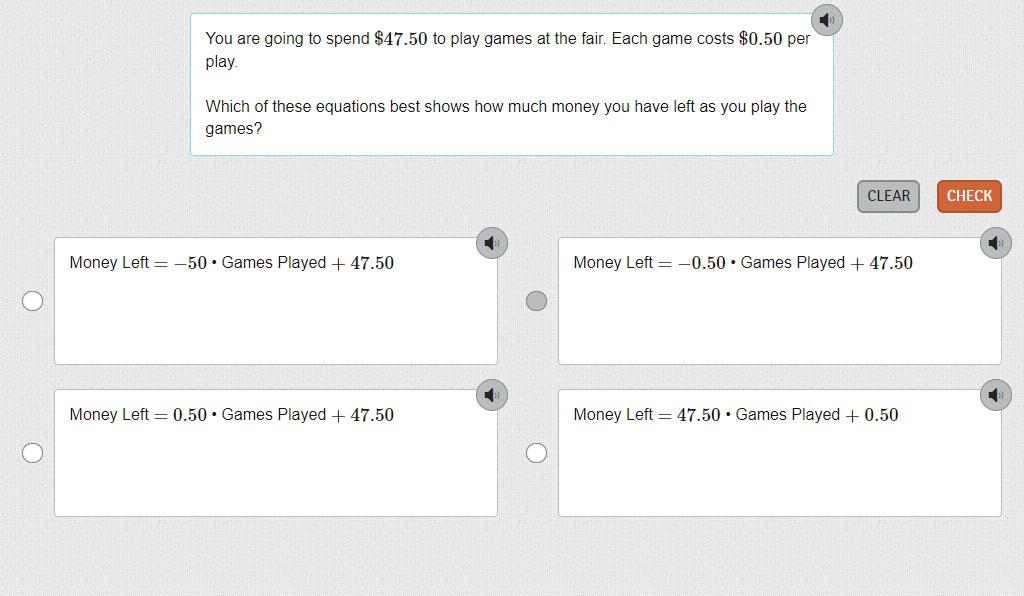Choose radio for 0.50 • Games Played + 47.50
1024x596 pixels.
[x=33, y=453]
